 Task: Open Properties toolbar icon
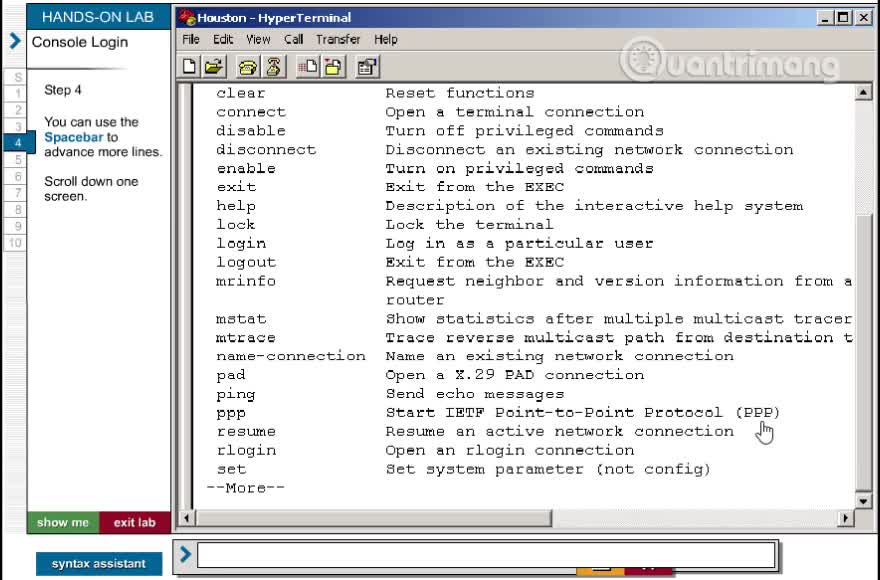[367, 67]
